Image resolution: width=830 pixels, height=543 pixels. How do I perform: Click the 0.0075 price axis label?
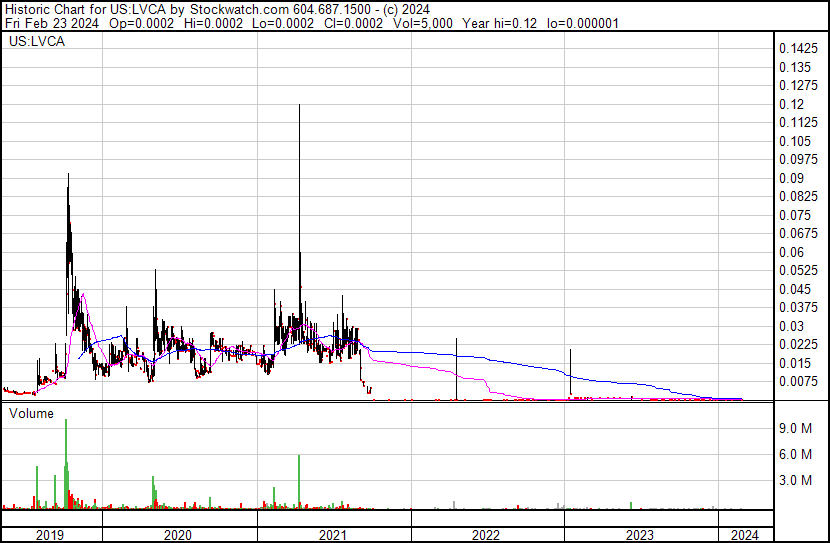tap(798, 382)
